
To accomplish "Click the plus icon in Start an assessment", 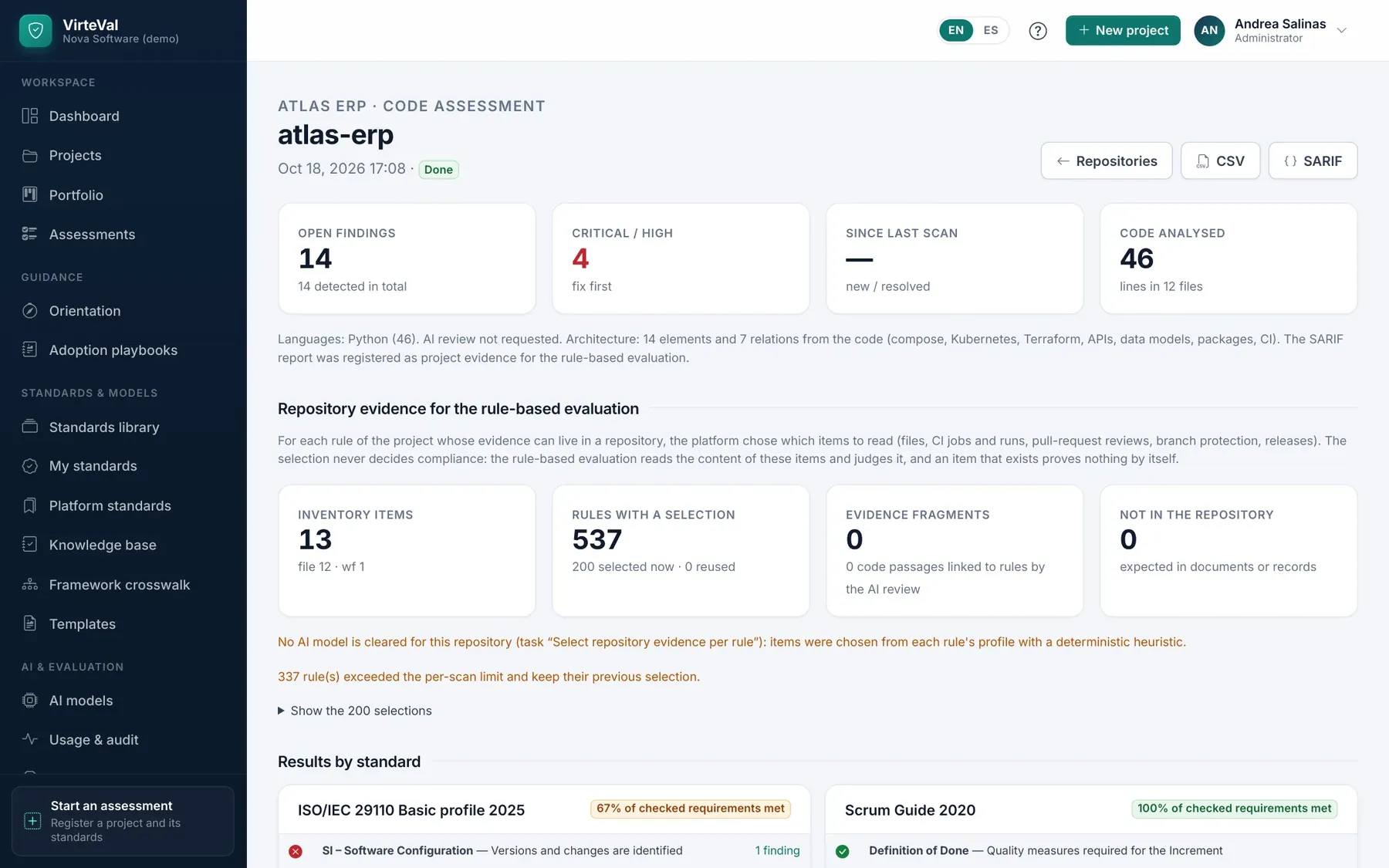I will [x=32, y=821].
